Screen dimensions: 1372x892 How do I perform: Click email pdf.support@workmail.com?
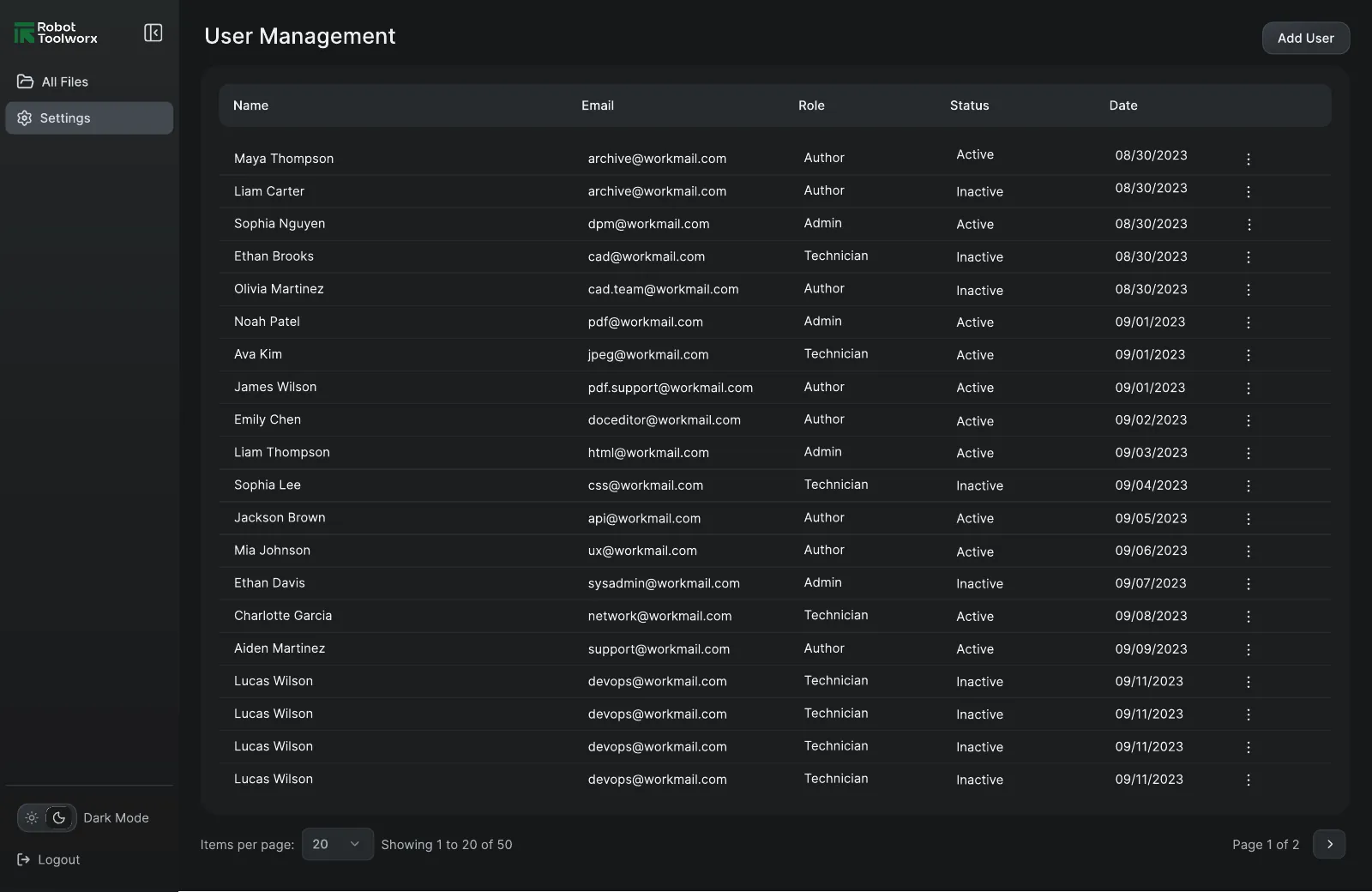point(671,388)
